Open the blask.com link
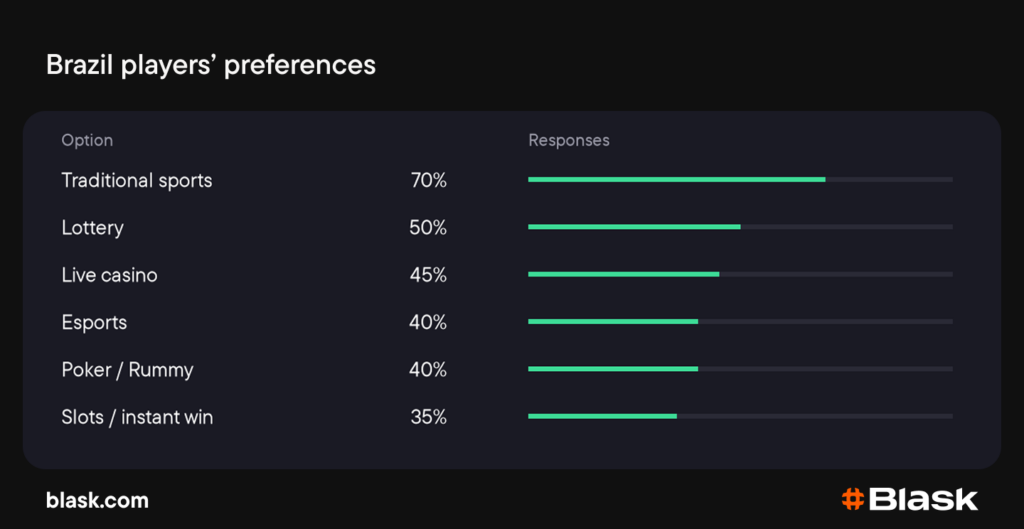This screenshot has width=1024, height=529. 97,501
